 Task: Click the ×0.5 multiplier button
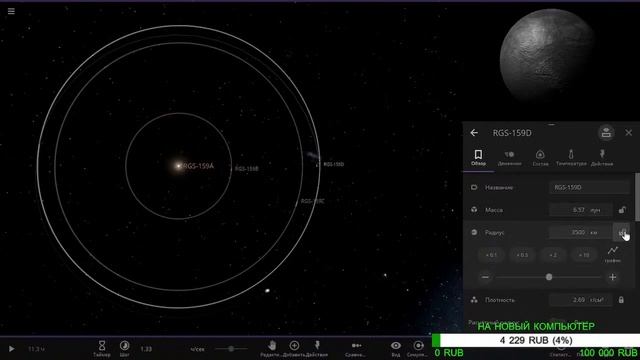click(x=522, y=255)
